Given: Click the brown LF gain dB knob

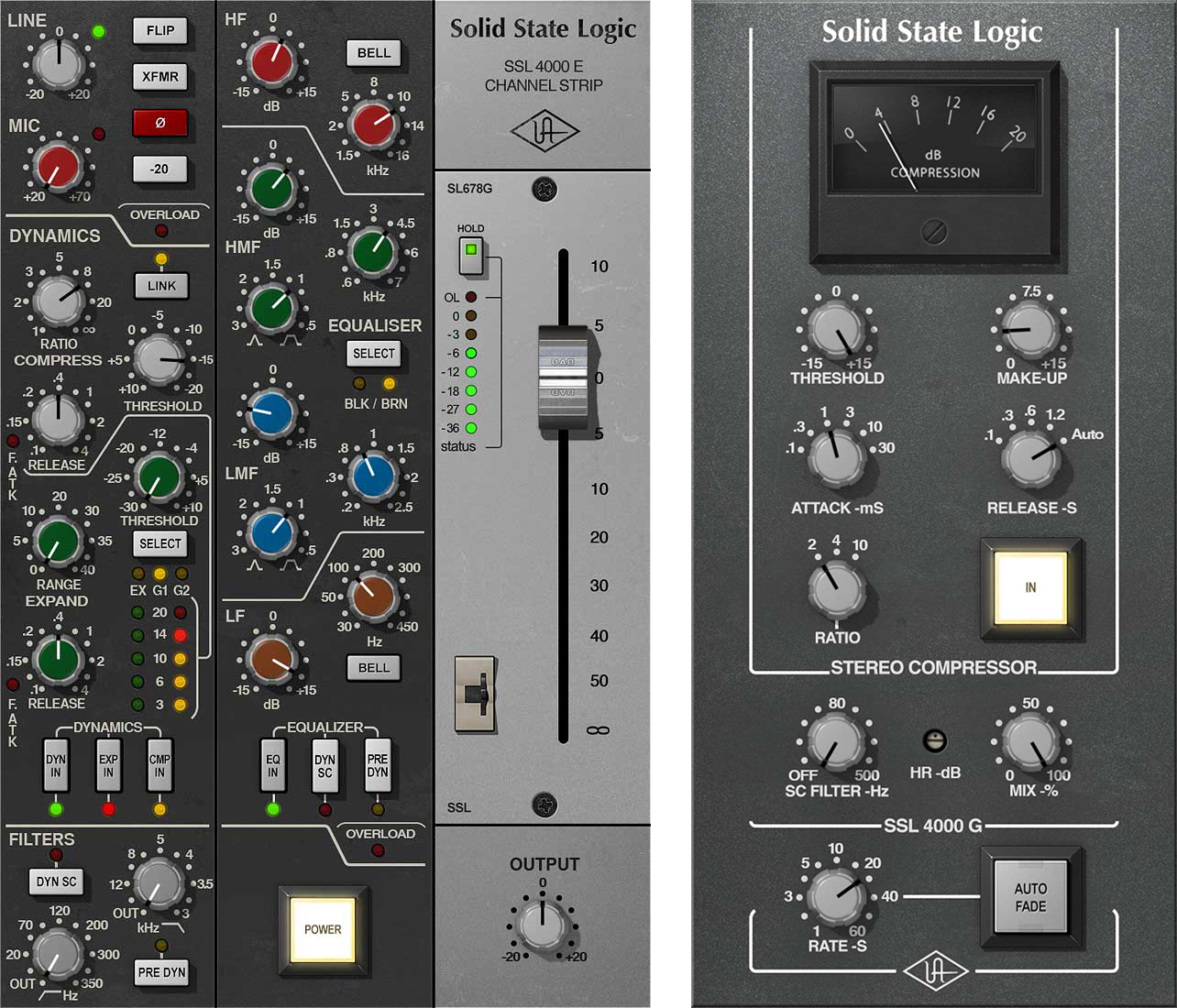Looking at the screenshot, I should tap(271, 660).
